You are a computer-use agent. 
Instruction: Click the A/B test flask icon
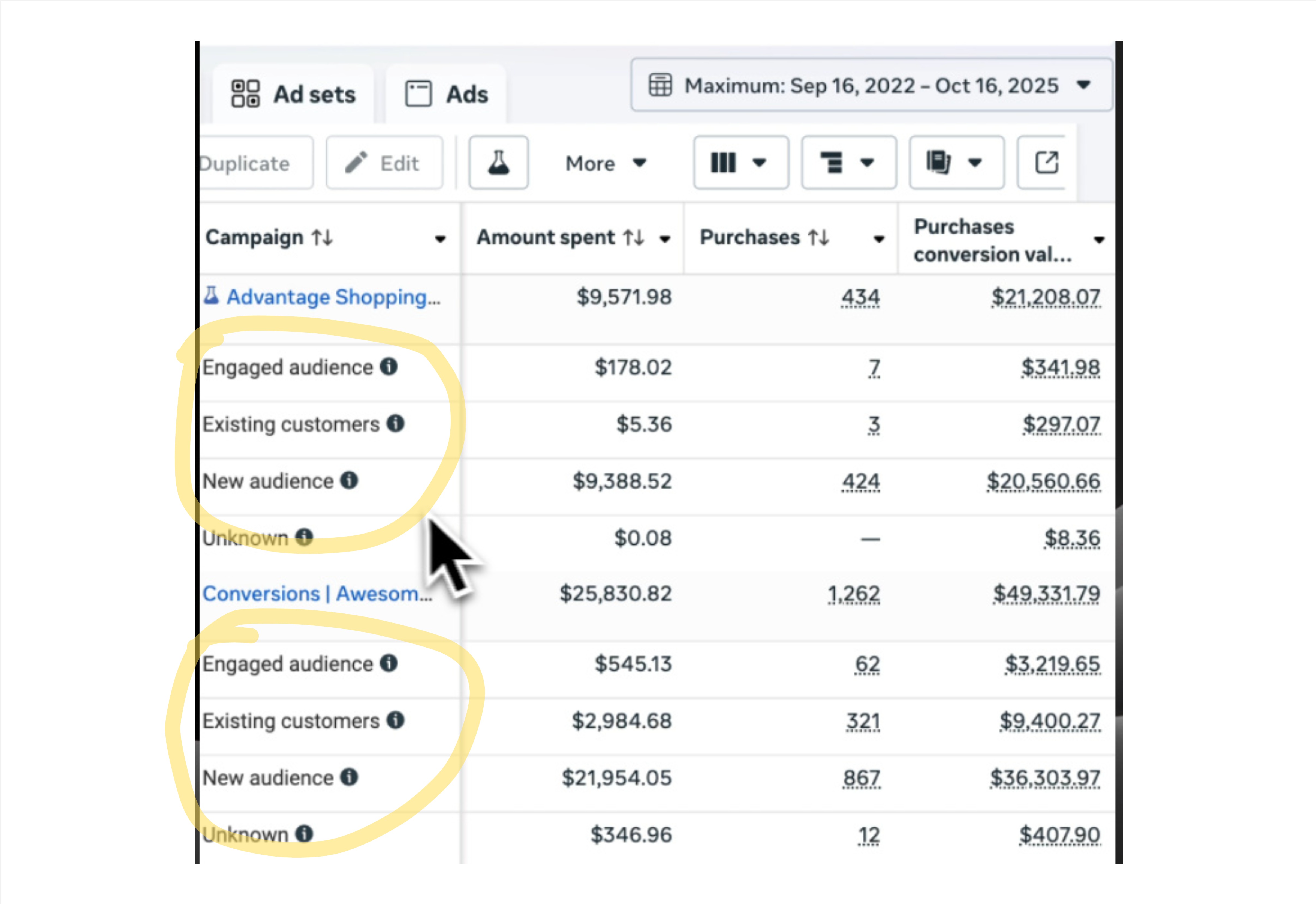pyautogui.click(x=498, y=163)
